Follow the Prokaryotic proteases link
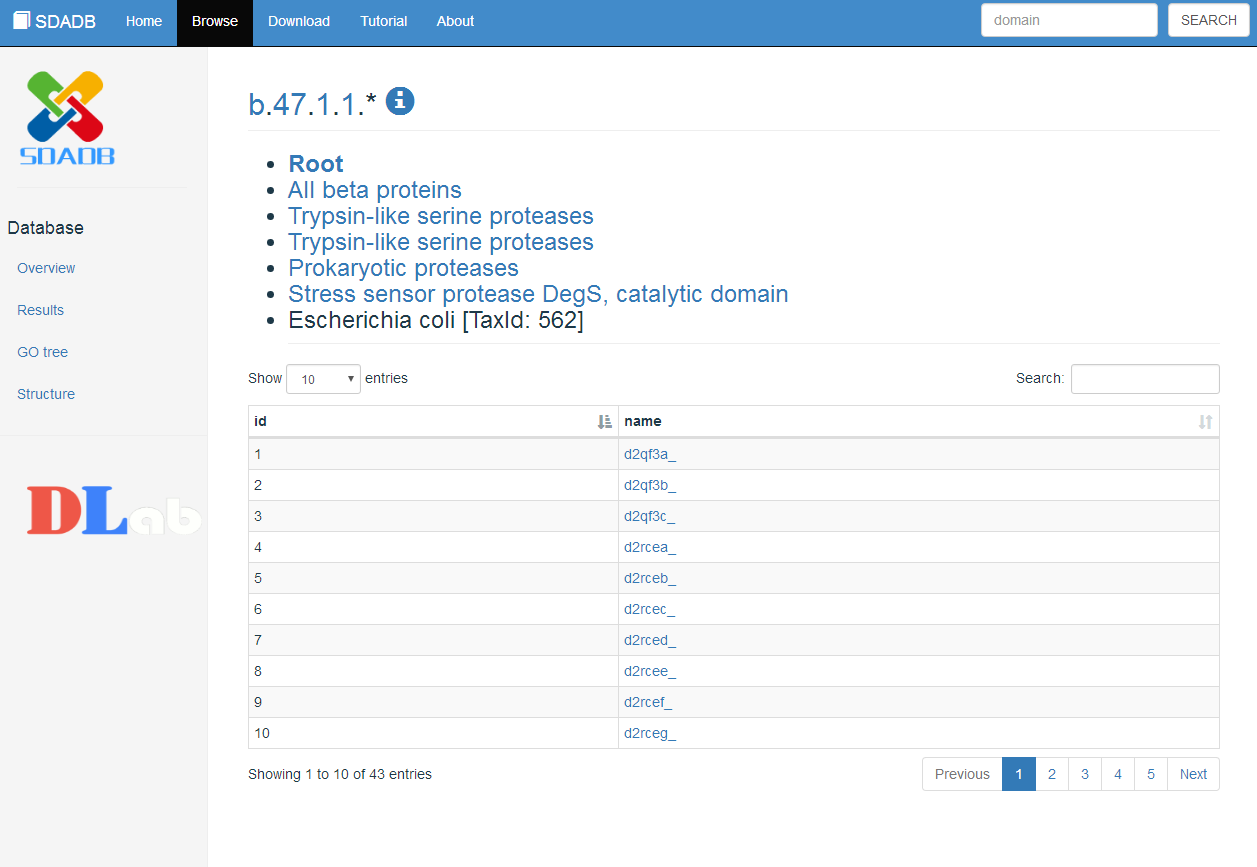This screenshot has height=867, width=1257. pos(403,268)
